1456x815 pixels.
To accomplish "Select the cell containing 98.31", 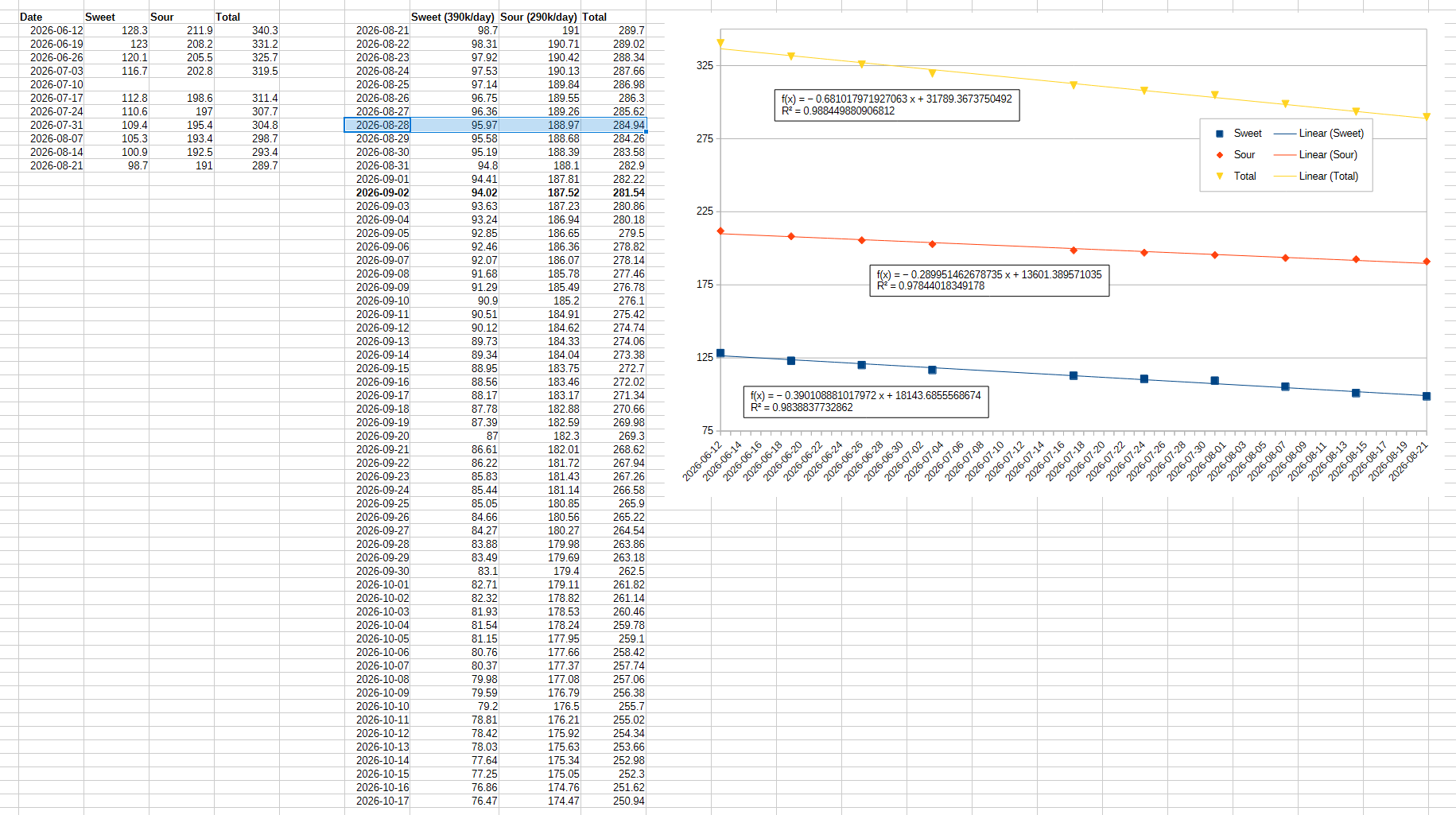I will point(454,44).
